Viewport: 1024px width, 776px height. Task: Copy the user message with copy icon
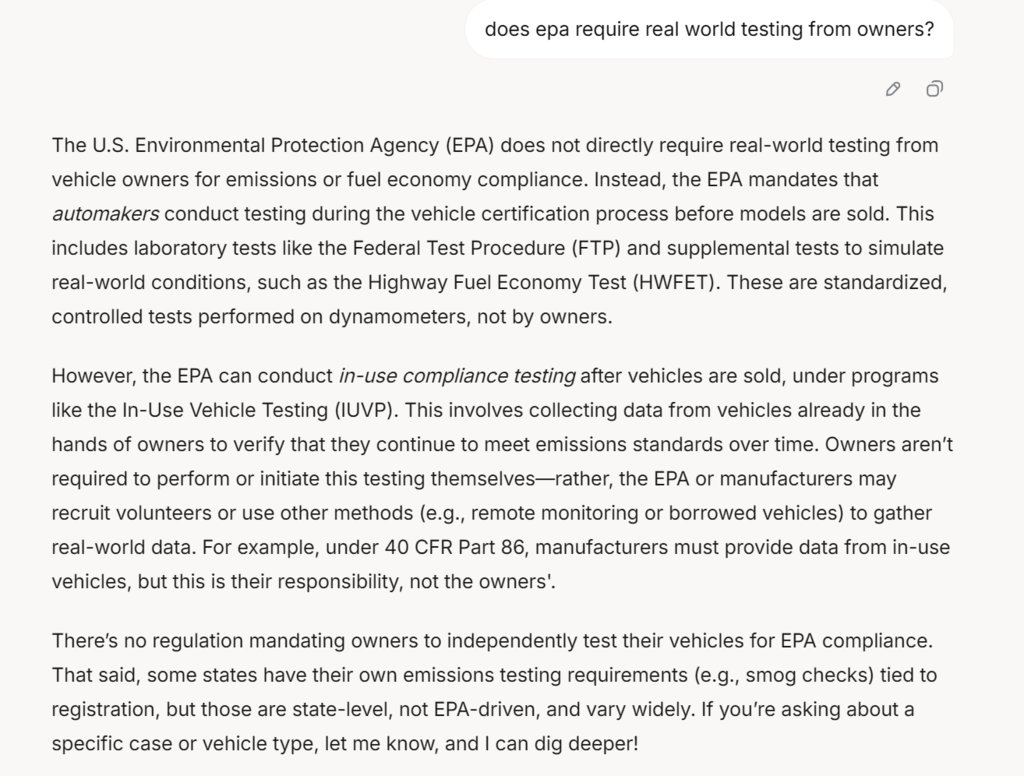[935, 89]
